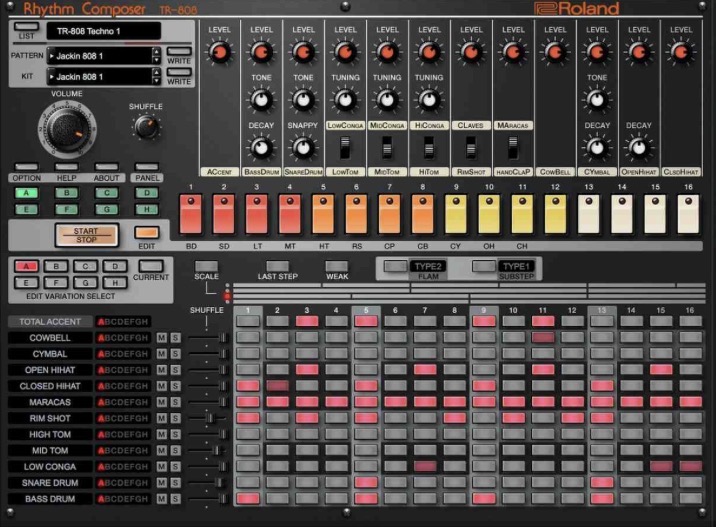This screenshot has width=716, height=527.
Task: Toggle the SUBSTEP TYPE1 switch
Action: point(484,266)
